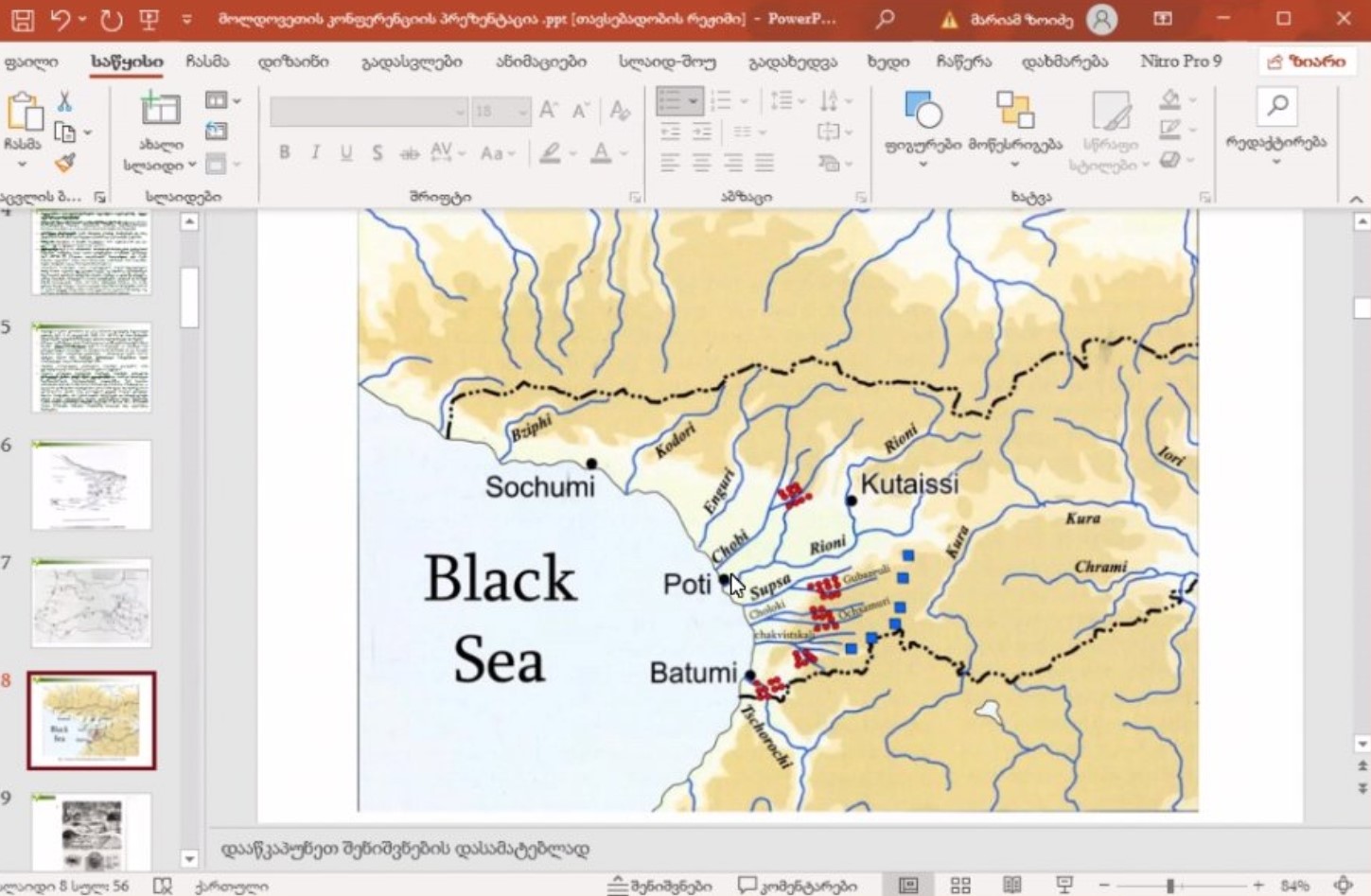1371x896 pixels.
Task: Open the Design tab
Action: click(x=293, y=61)
